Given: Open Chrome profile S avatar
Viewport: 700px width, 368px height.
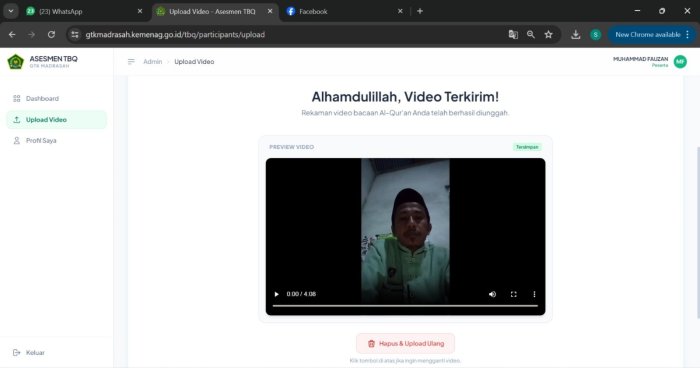Looking at the screenshot, I should click(595, 34).
